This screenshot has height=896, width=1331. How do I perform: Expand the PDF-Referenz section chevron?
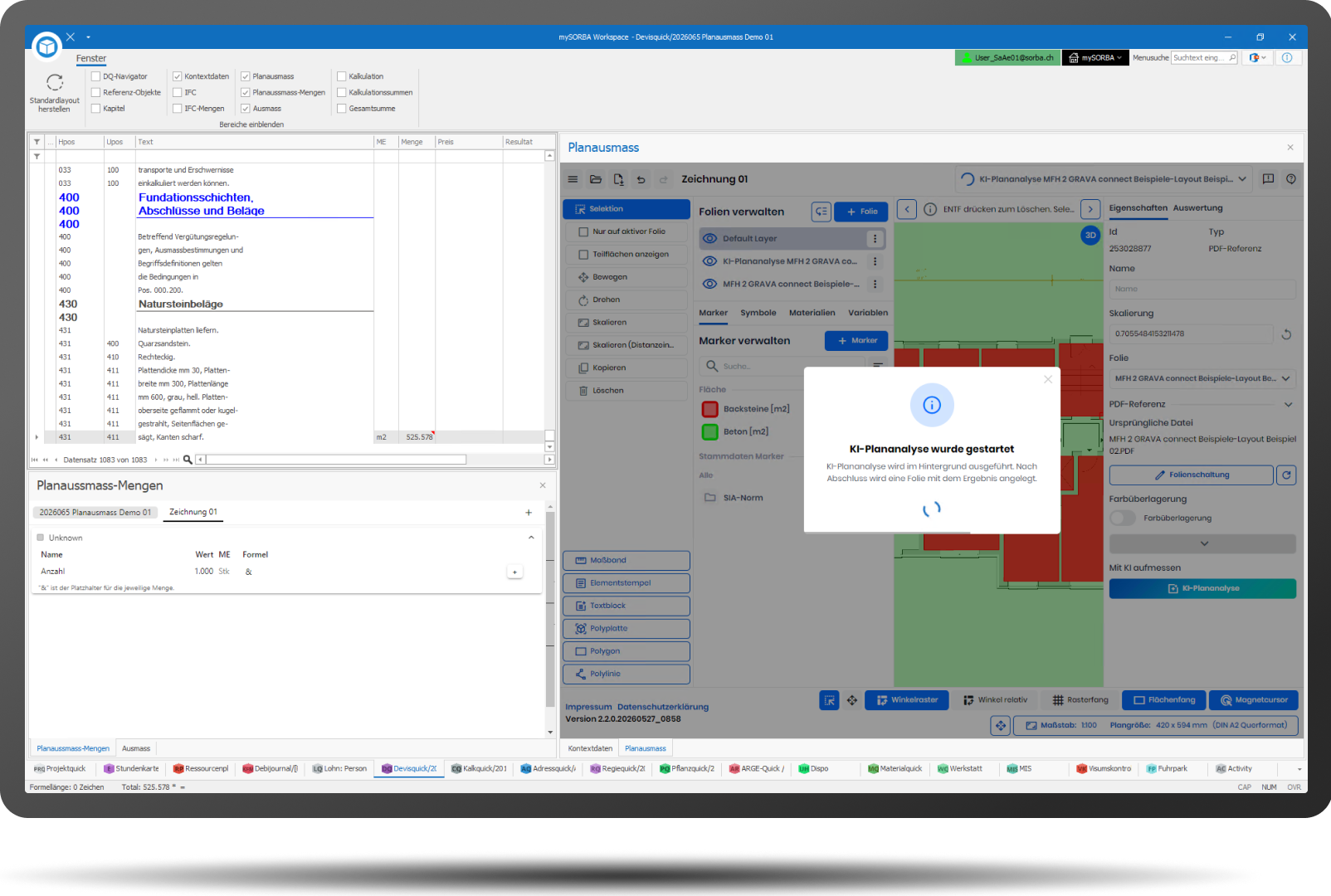pos(1289,405)
